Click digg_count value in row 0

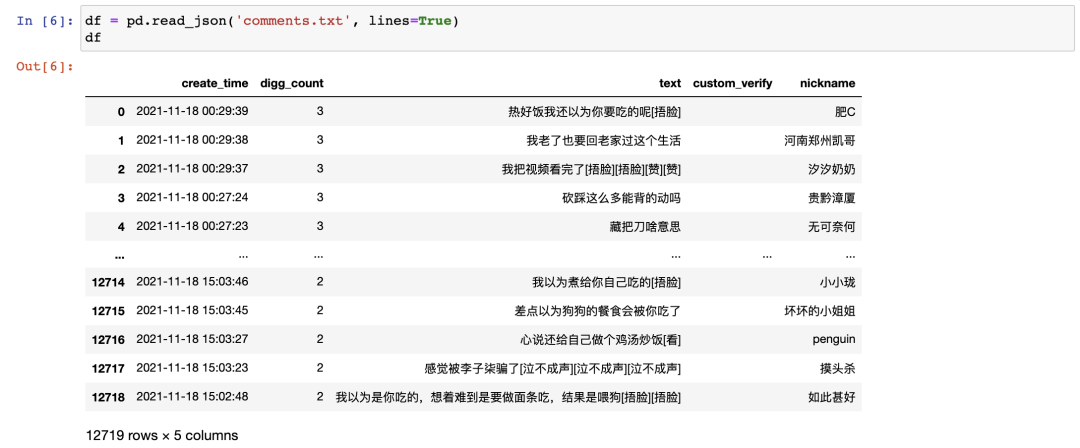click(x=320, y=111)
